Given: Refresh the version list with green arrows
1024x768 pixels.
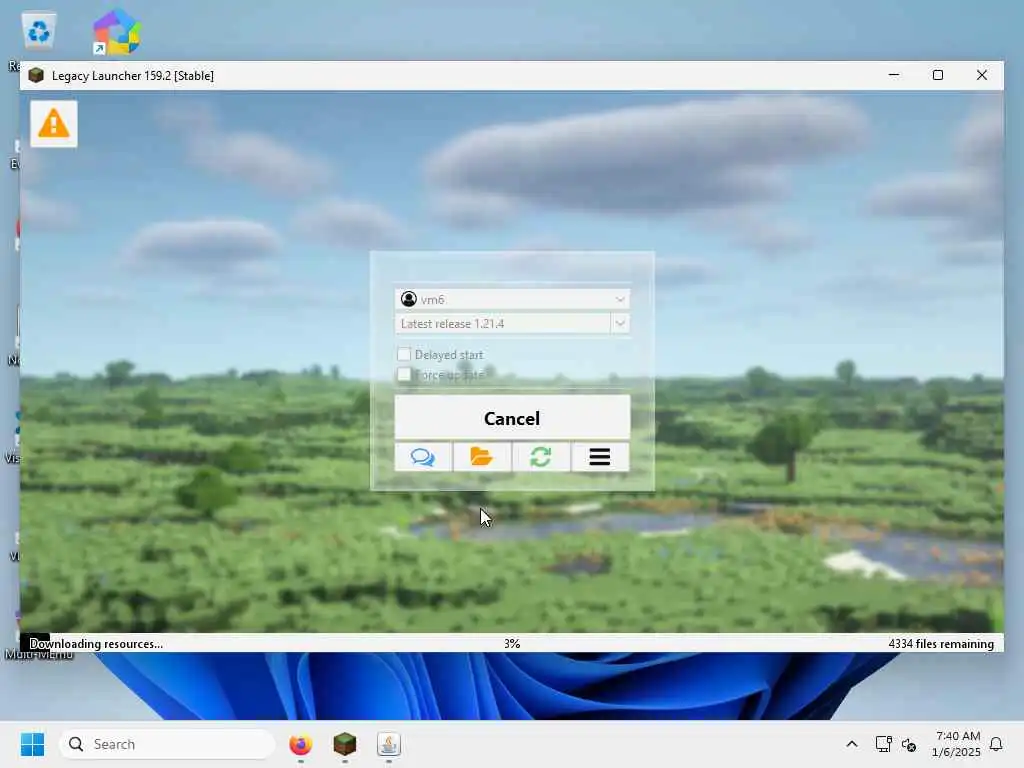Looking at the screenshot, I should pos(541,456).
